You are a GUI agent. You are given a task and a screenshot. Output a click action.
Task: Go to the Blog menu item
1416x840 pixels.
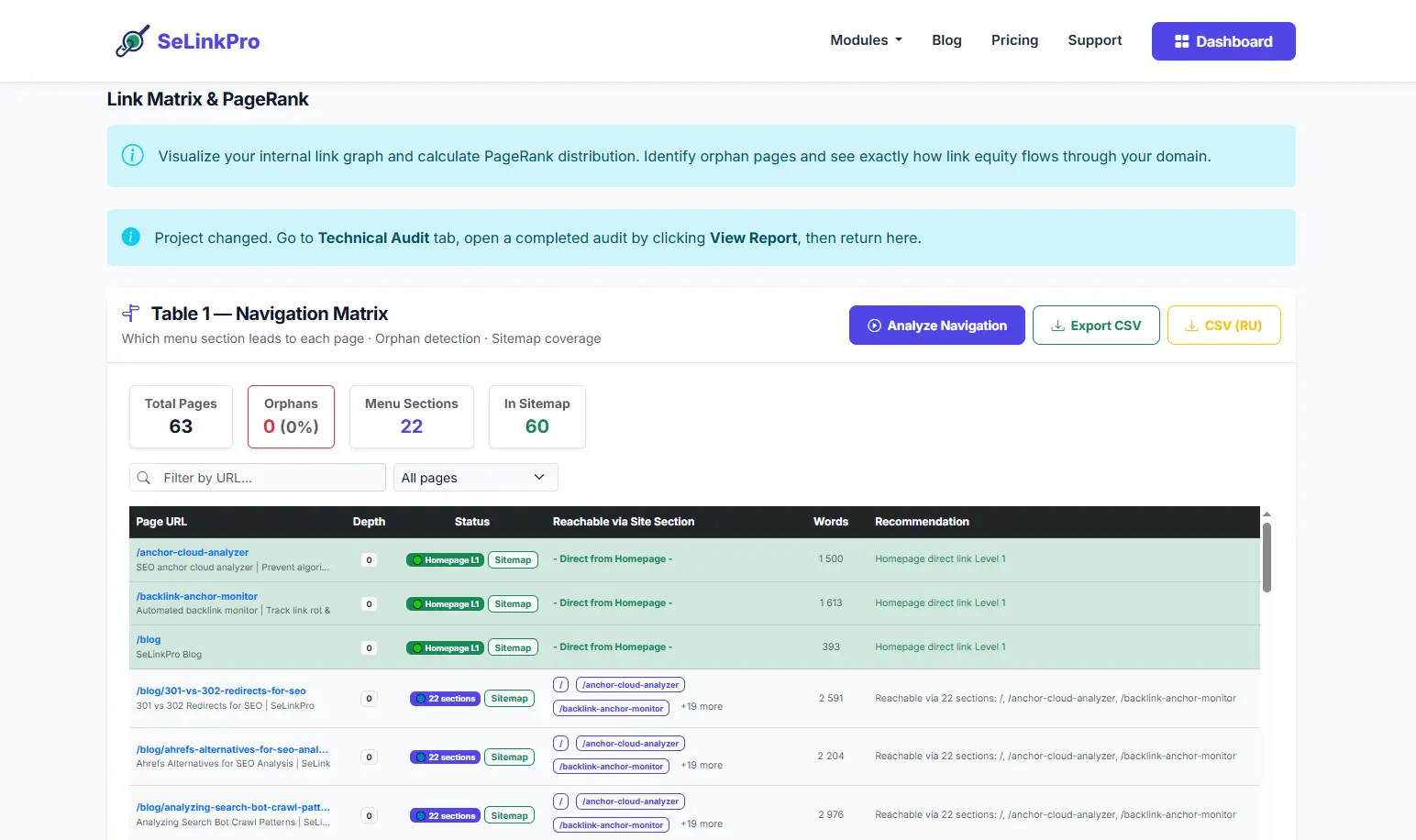946,40
